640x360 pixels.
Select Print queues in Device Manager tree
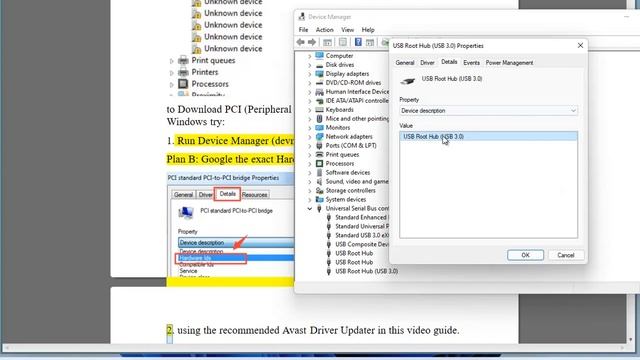(x=342, y=155)
